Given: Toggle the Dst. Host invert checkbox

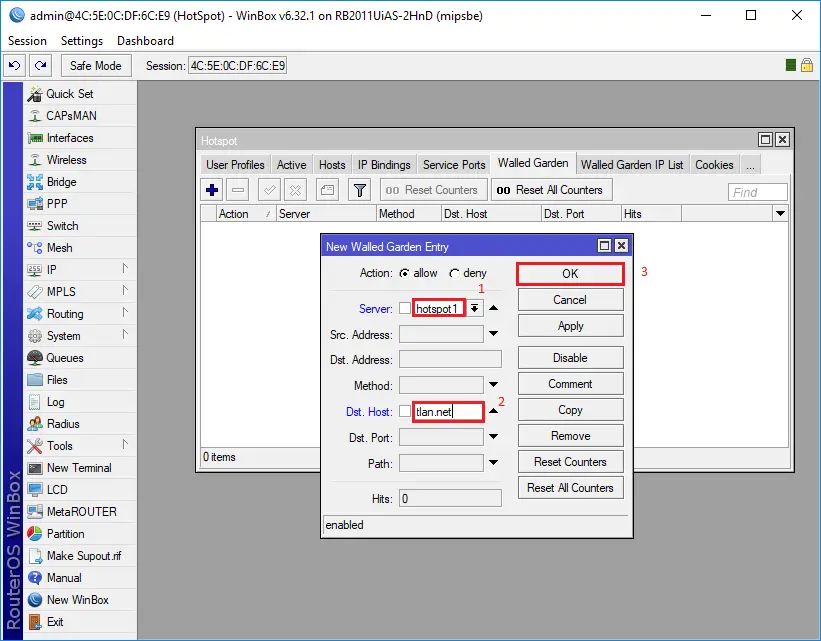Looking at the screenshot, I should [x=405, y=411].
